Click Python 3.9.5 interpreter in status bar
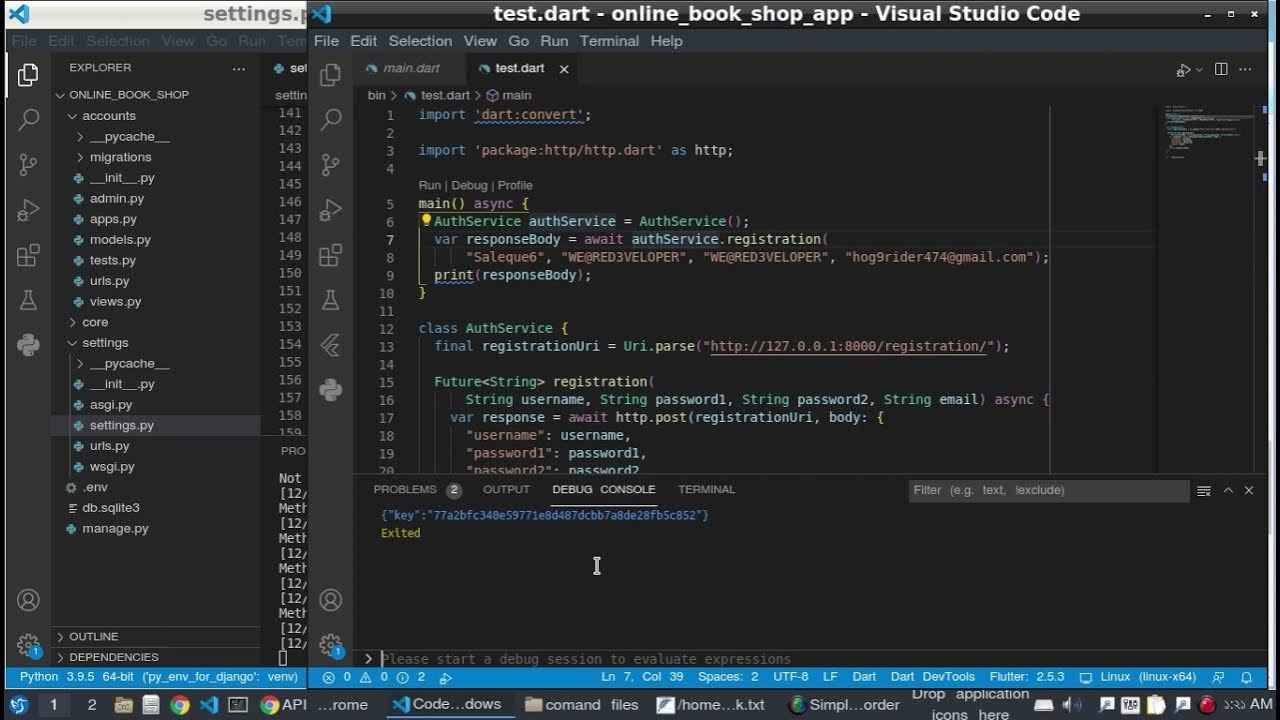The image size is (1280, 720). (x=158, y=677)
